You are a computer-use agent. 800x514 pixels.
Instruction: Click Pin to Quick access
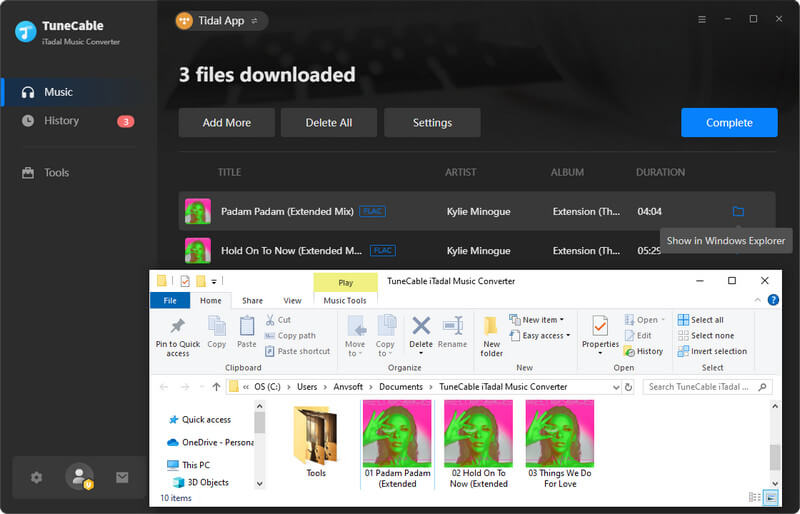click(178, 337)
